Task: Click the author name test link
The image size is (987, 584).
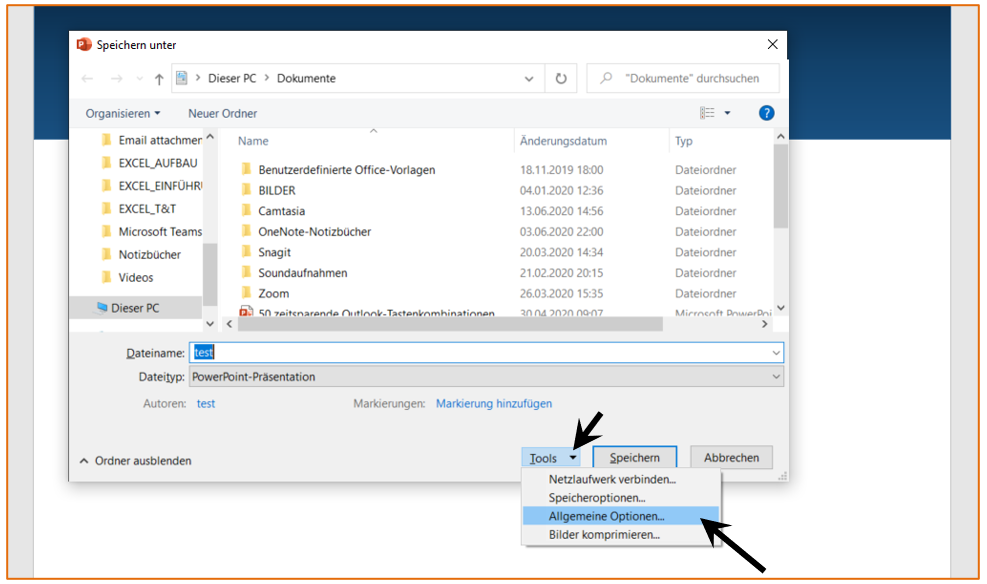Action: [x=206, y=404]
